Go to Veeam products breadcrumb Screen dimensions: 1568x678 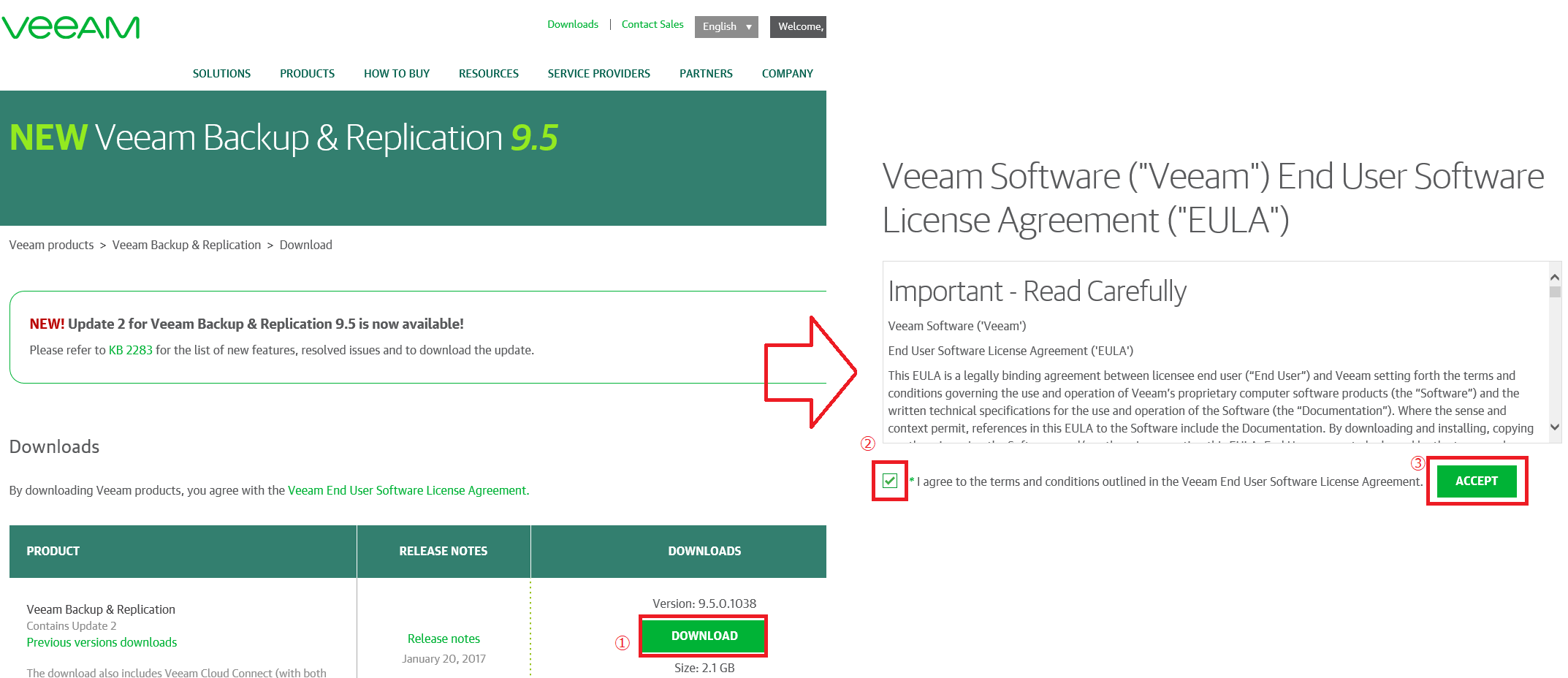coord(51,245)
